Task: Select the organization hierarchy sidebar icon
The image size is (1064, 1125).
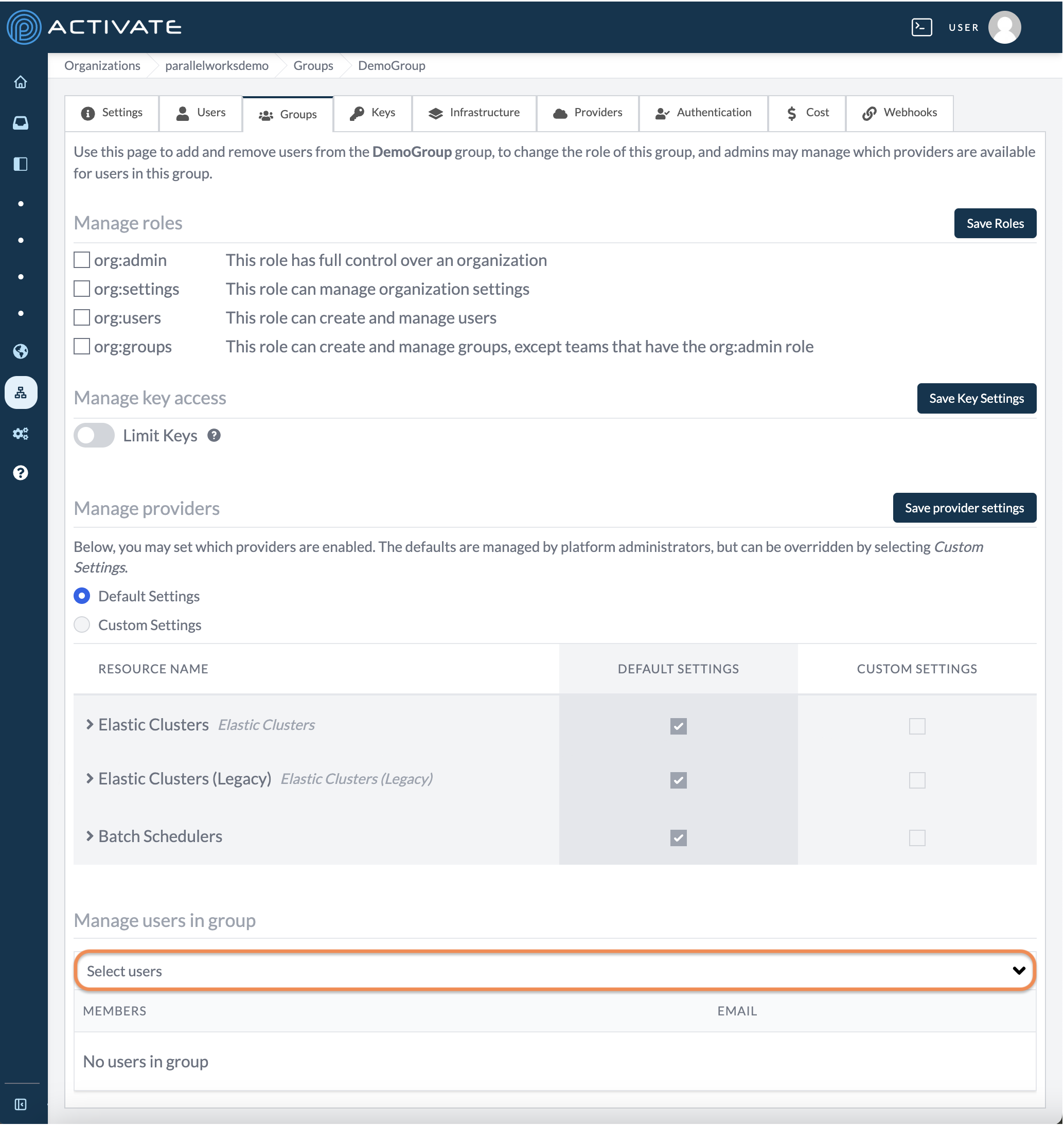Action: (x=21, y=392)
